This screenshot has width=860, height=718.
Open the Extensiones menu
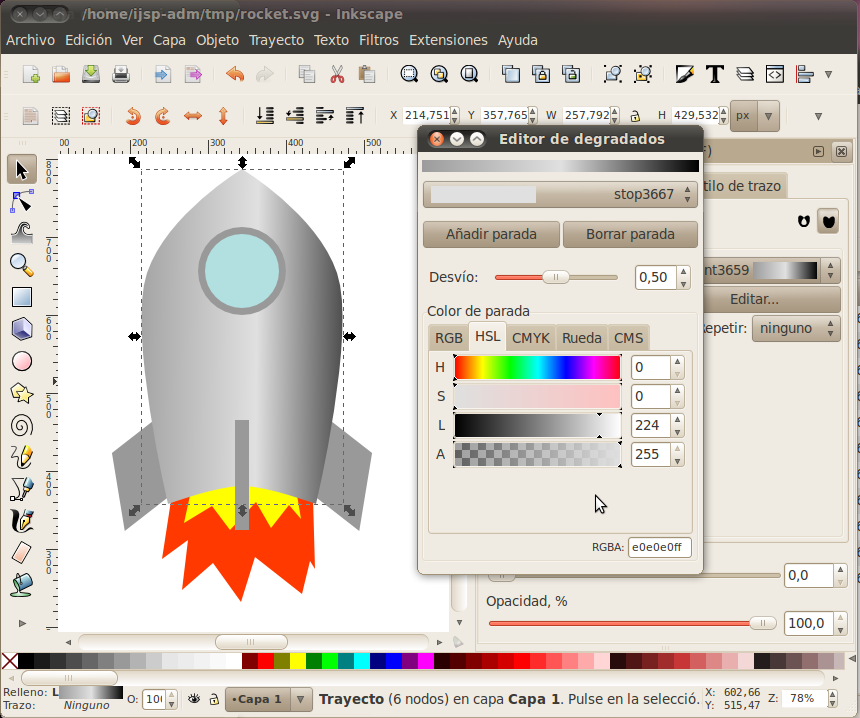point(448,40)
